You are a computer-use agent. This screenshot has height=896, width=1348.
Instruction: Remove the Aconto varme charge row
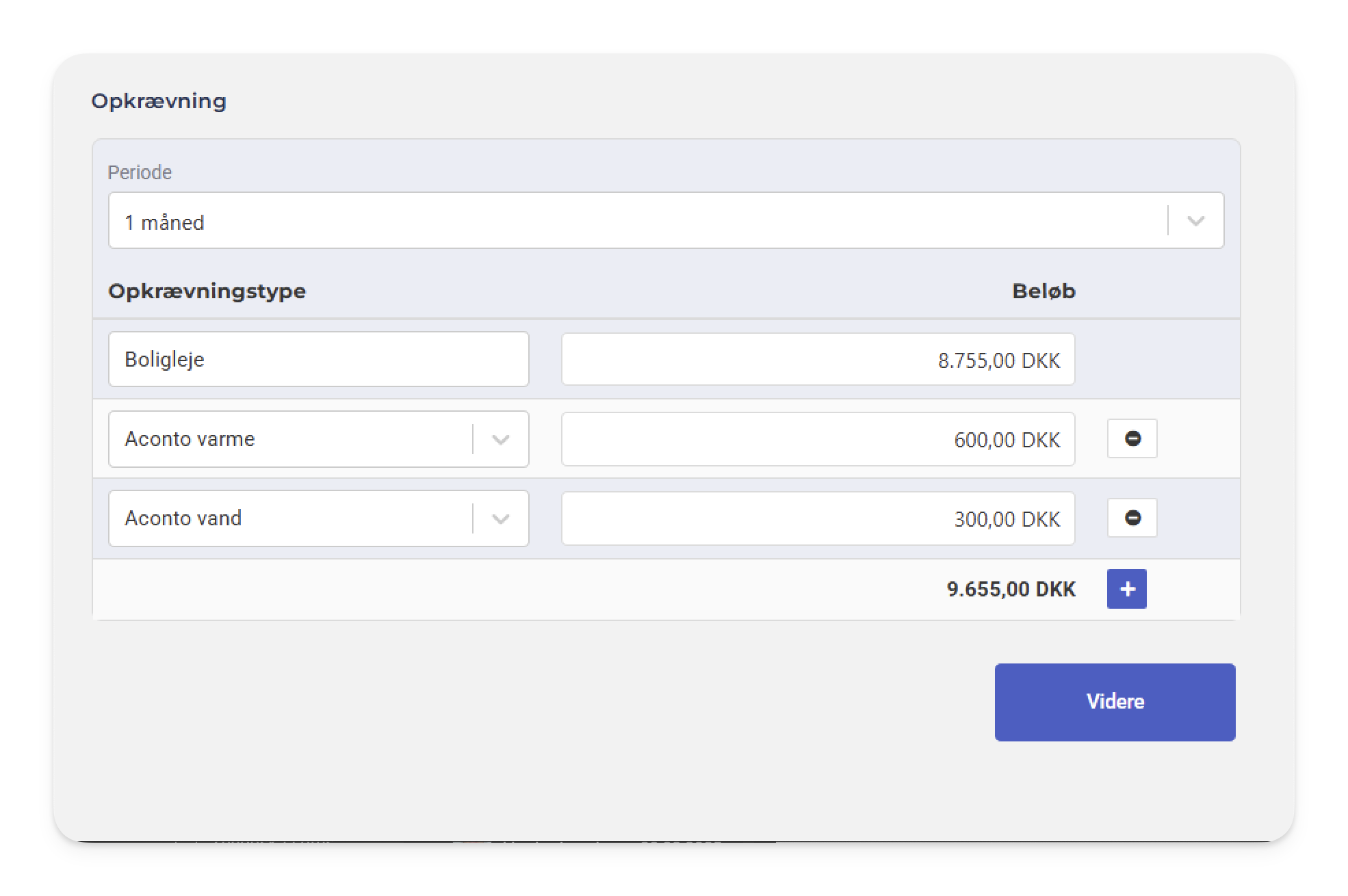[1132, 438]
